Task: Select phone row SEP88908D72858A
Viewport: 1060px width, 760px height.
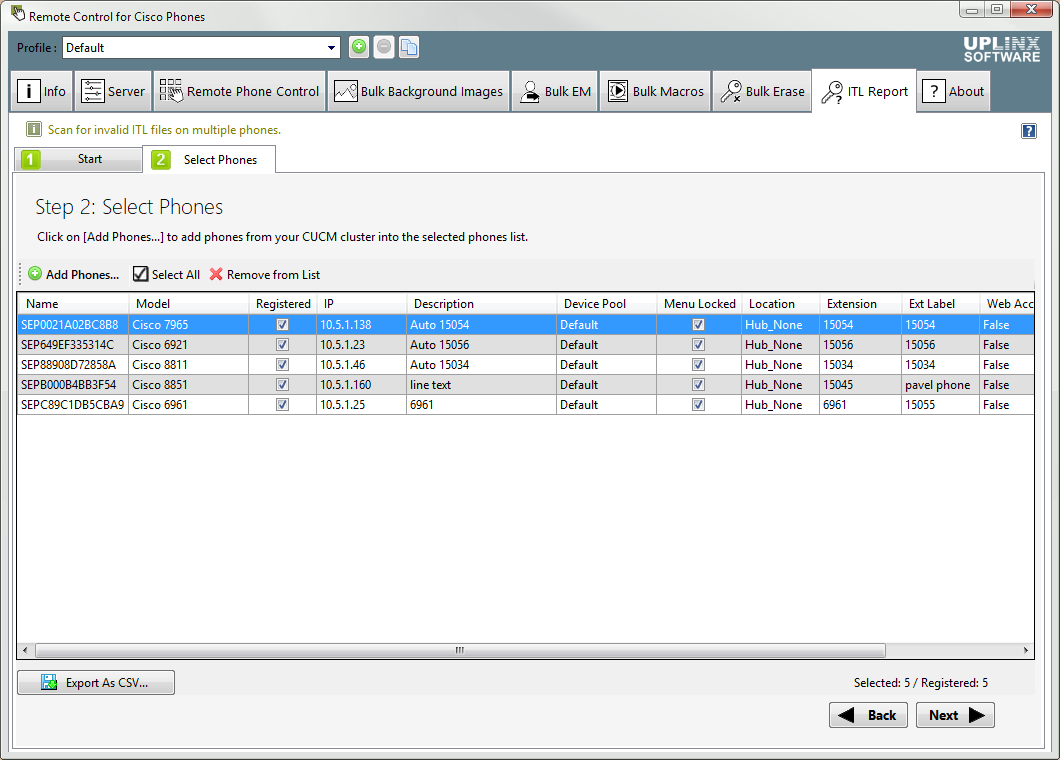Action: pos(525,364)
